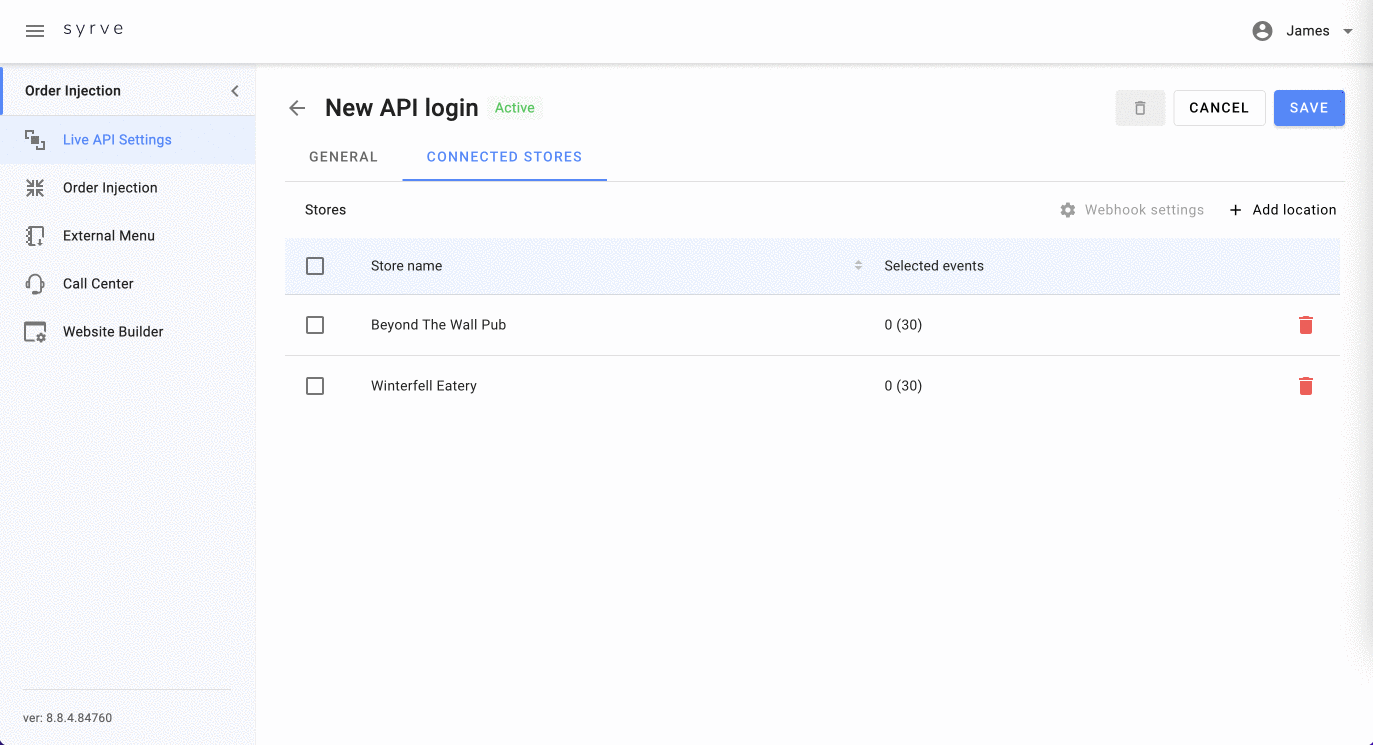Screen dimensions: 1373x745
Task: Sort the table by Store name
Action: pos(858,266)
